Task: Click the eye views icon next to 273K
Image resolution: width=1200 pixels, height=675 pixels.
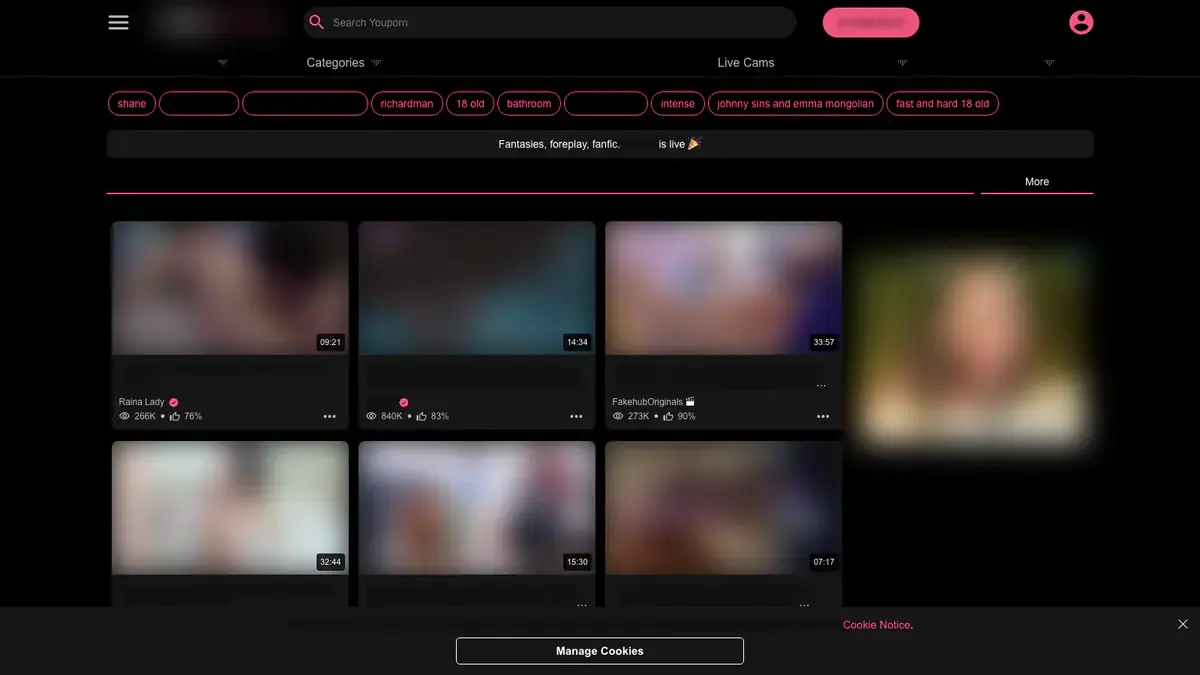Action: click(x=618, y=416)
